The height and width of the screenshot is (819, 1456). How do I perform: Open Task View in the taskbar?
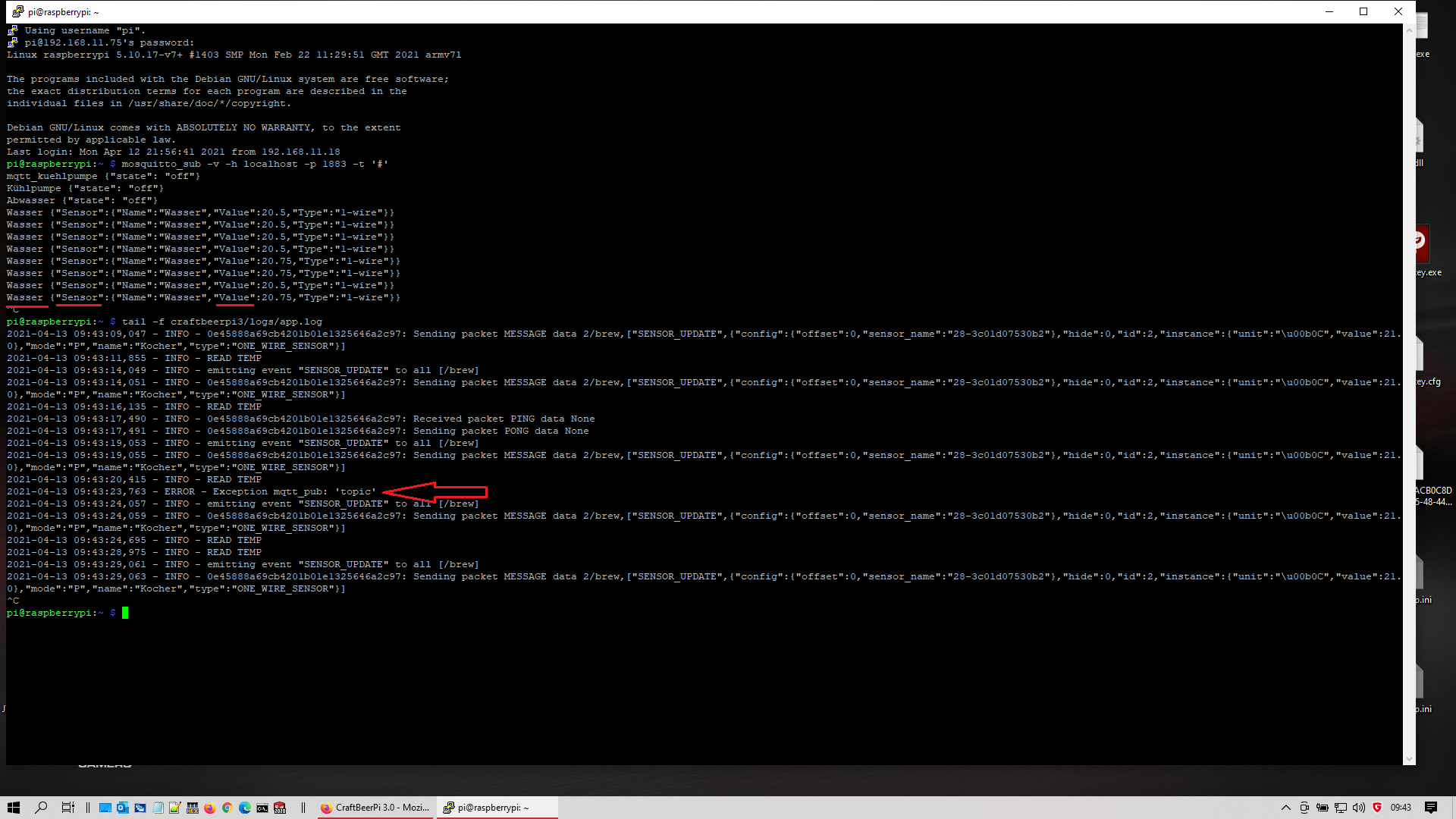[x=68, y=808]
